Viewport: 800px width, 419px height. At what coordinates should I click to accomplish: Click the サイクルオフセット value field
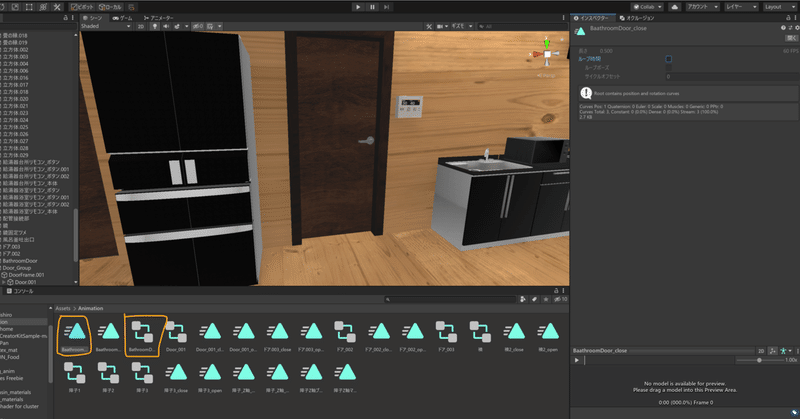coord(732,77)
